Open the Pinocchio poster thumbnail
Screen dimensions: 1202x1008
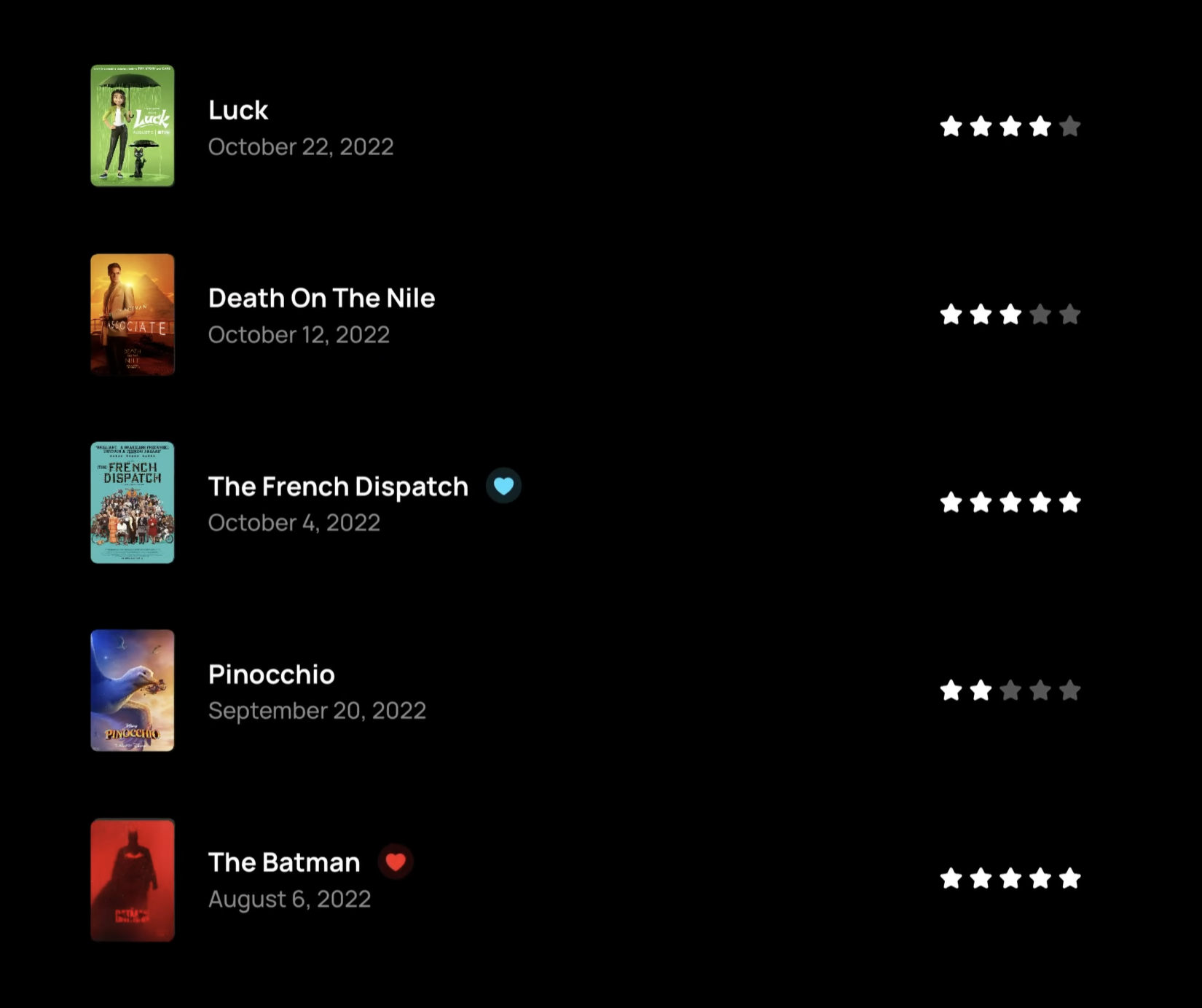[133, 690]
